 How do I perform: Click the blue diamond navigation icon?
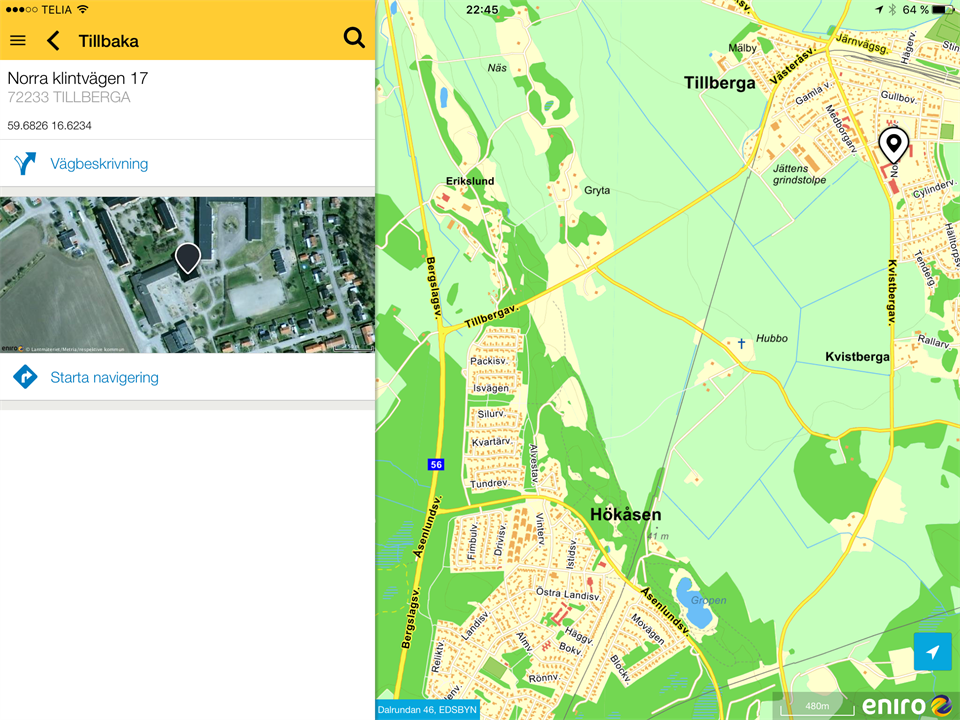click(x=25, y=378)
